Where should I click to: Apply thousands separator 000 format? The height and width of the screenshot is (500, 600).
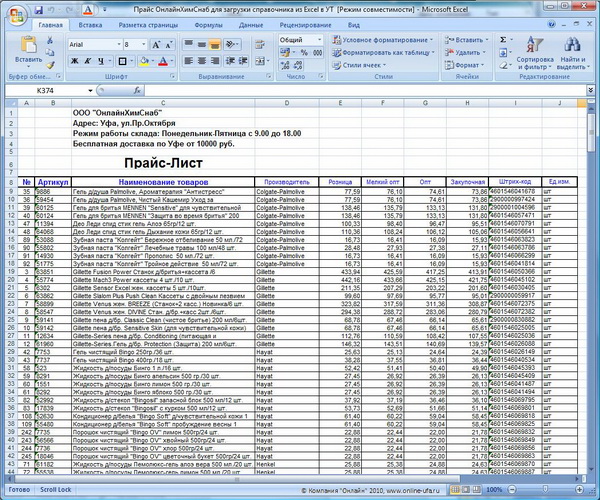click(317, 53)
